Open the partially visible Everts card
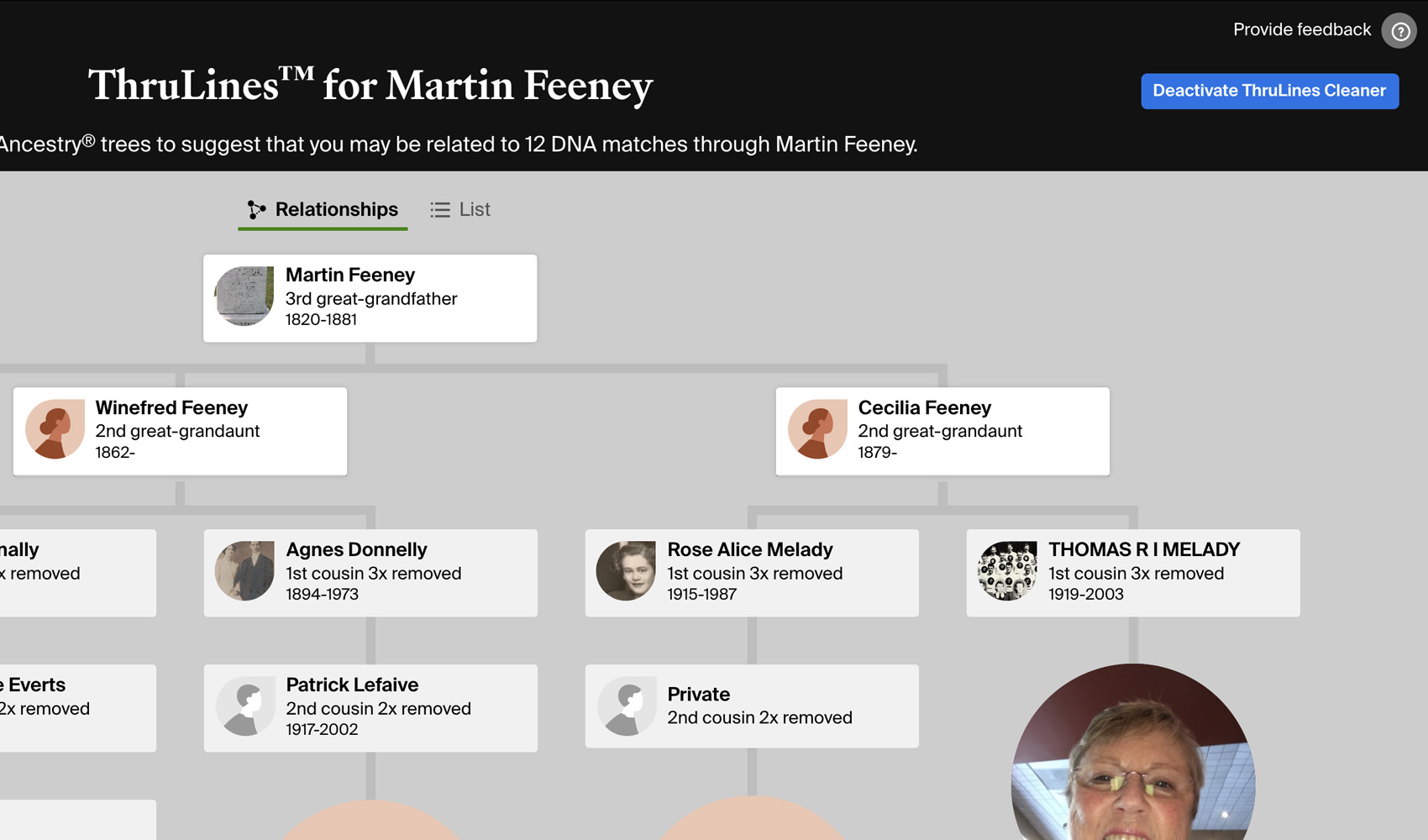Viewport: 1428px width, 840px height. [x=76, y=707]
